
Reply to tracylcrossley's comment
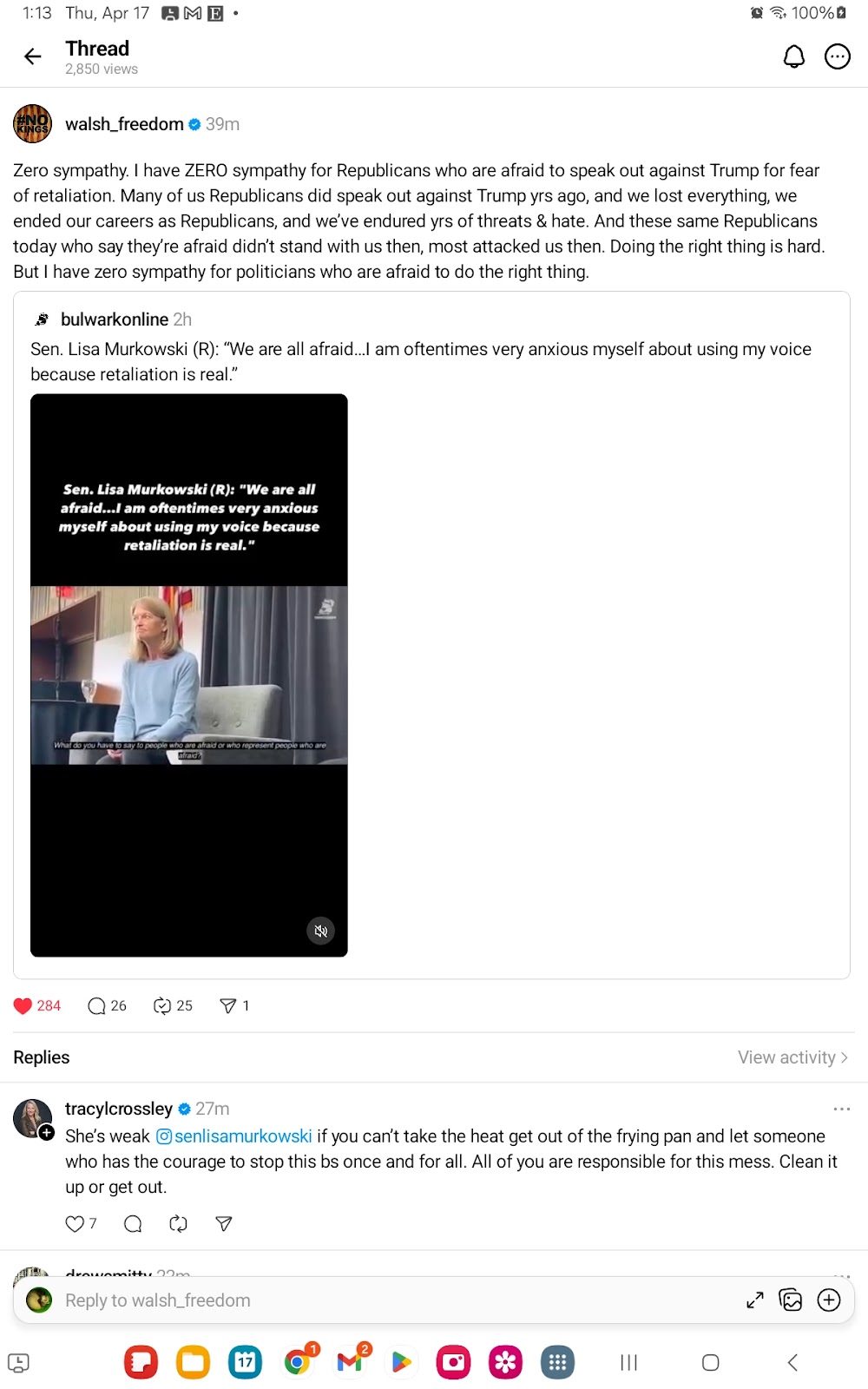(133, 1223)
